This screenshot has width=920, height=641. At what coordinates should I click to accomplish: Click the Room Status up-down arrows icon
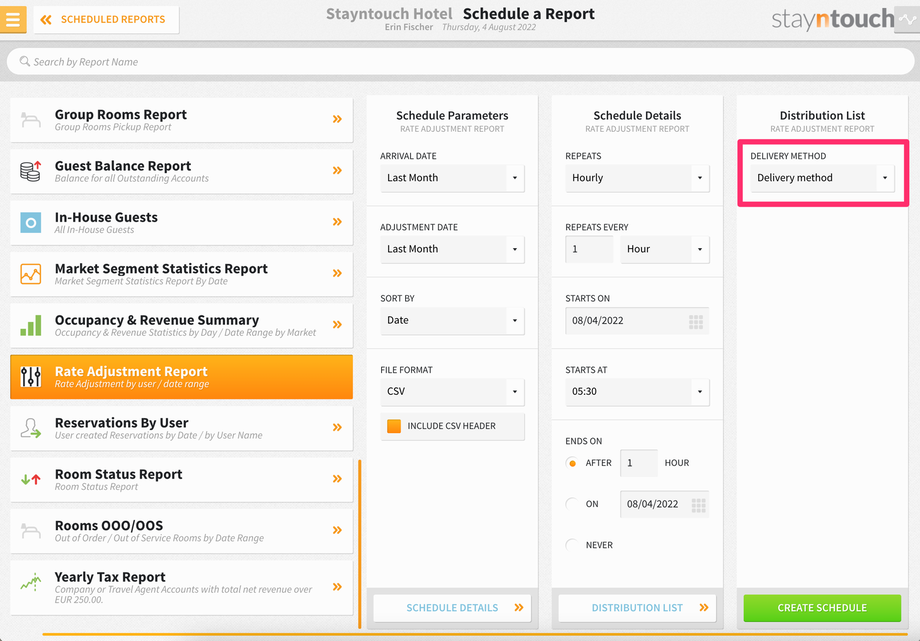(31, 479)
